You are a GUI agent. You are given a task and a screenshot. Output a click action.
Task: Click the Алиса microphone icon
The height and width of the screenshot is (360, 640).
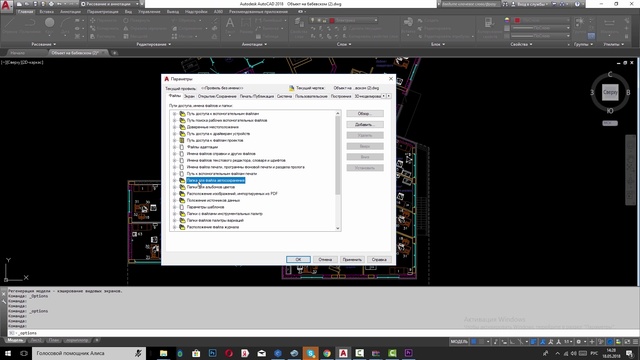(x=138, y=353)
